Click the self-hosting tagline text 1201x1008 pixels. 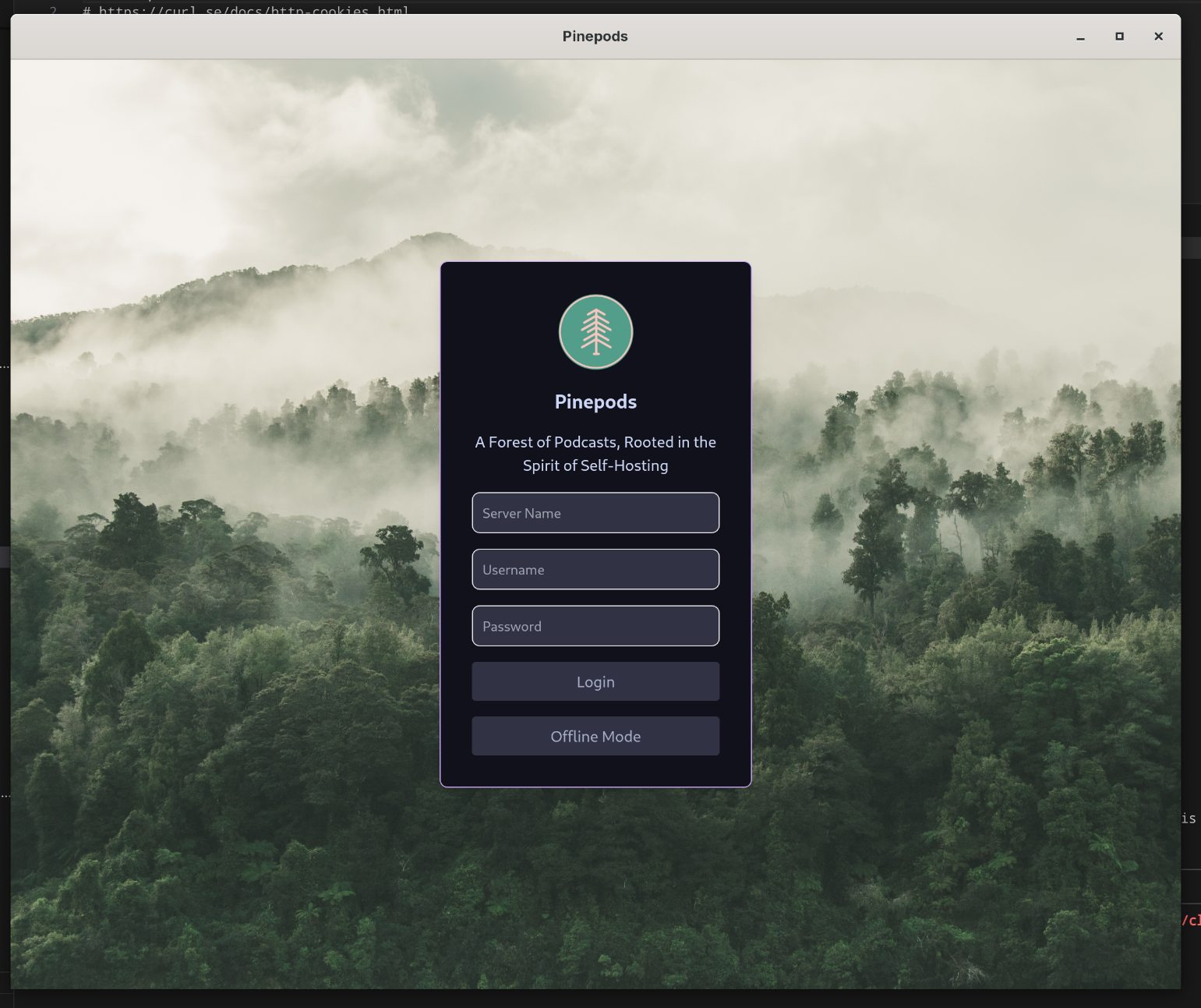pos(595,453)
